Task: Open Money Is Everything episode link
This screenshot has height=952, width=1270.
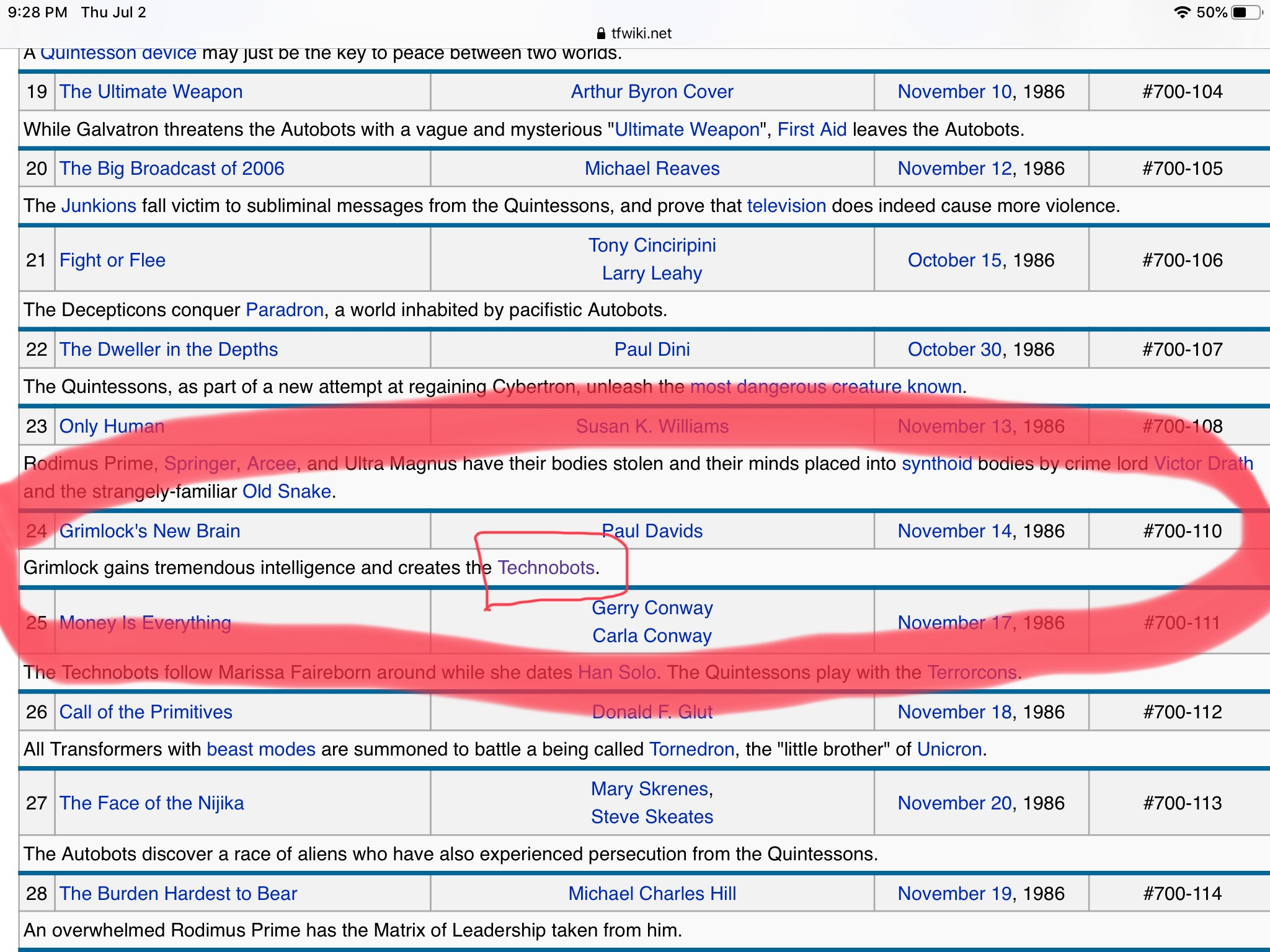Action: [x=145, y=623]
